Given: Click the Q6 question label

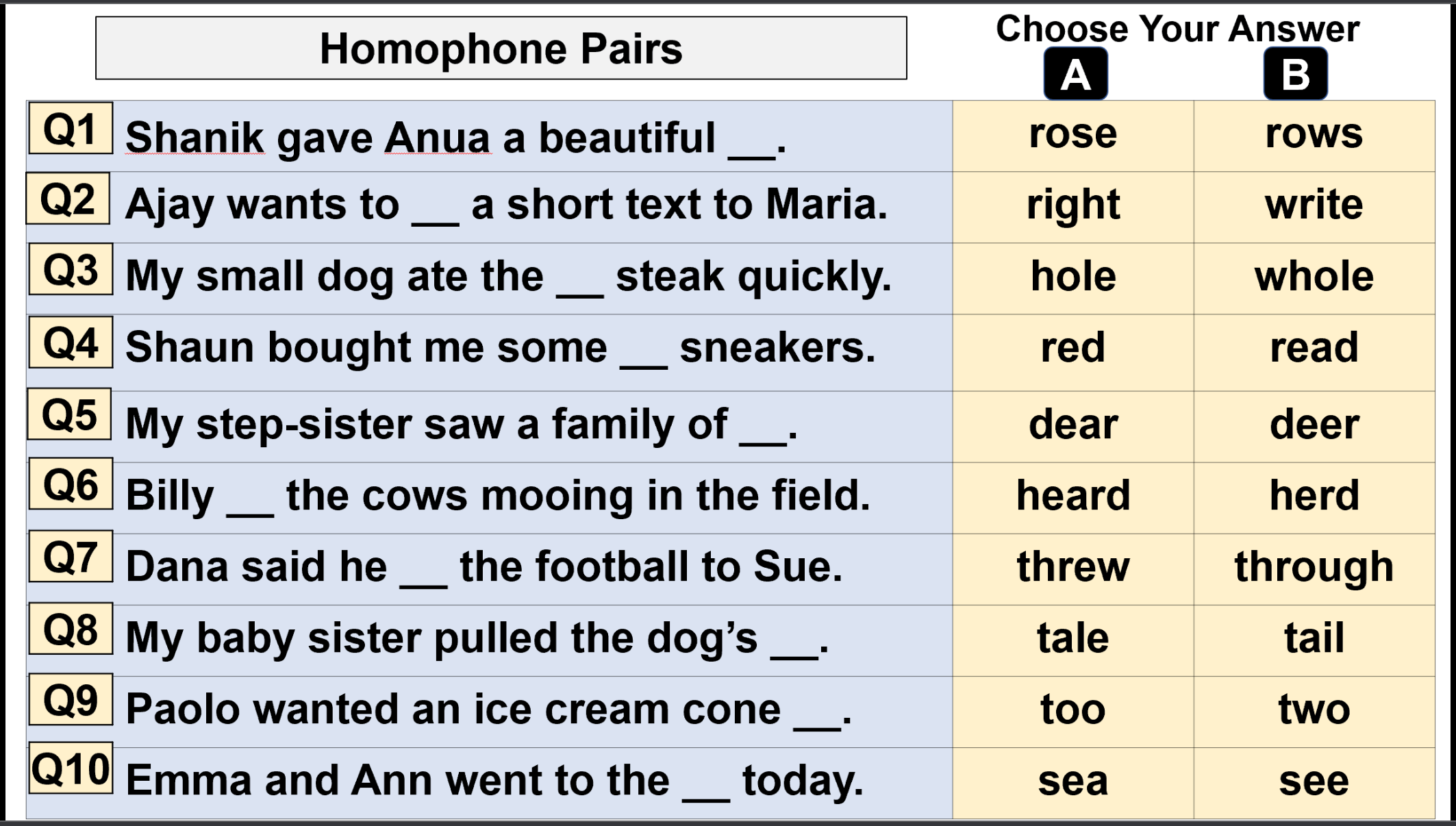Looking at the screenshot, I should coord(71,485).
